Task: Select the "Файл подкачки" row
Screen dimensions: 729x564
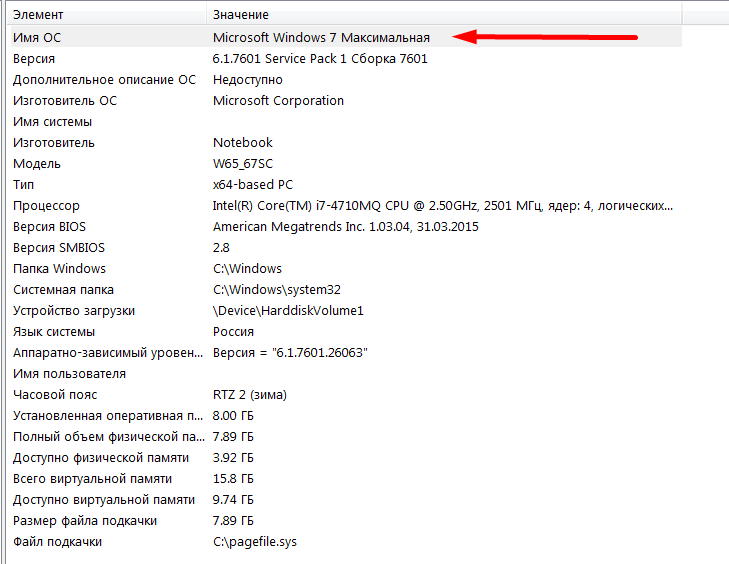Action: pos(57,541)
